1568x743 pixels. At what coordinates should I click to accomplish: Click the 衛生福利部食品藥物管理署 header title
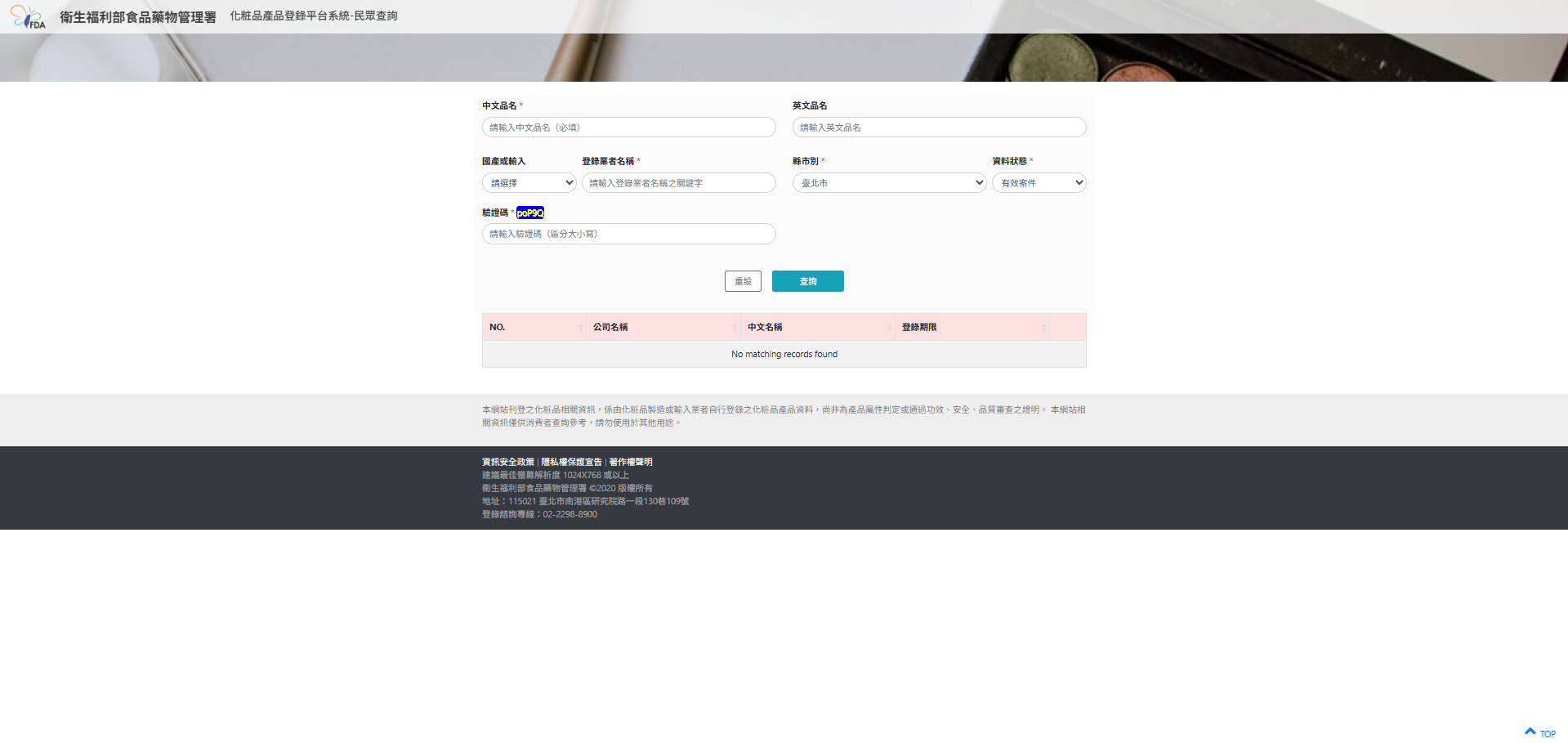coord(138,17)
